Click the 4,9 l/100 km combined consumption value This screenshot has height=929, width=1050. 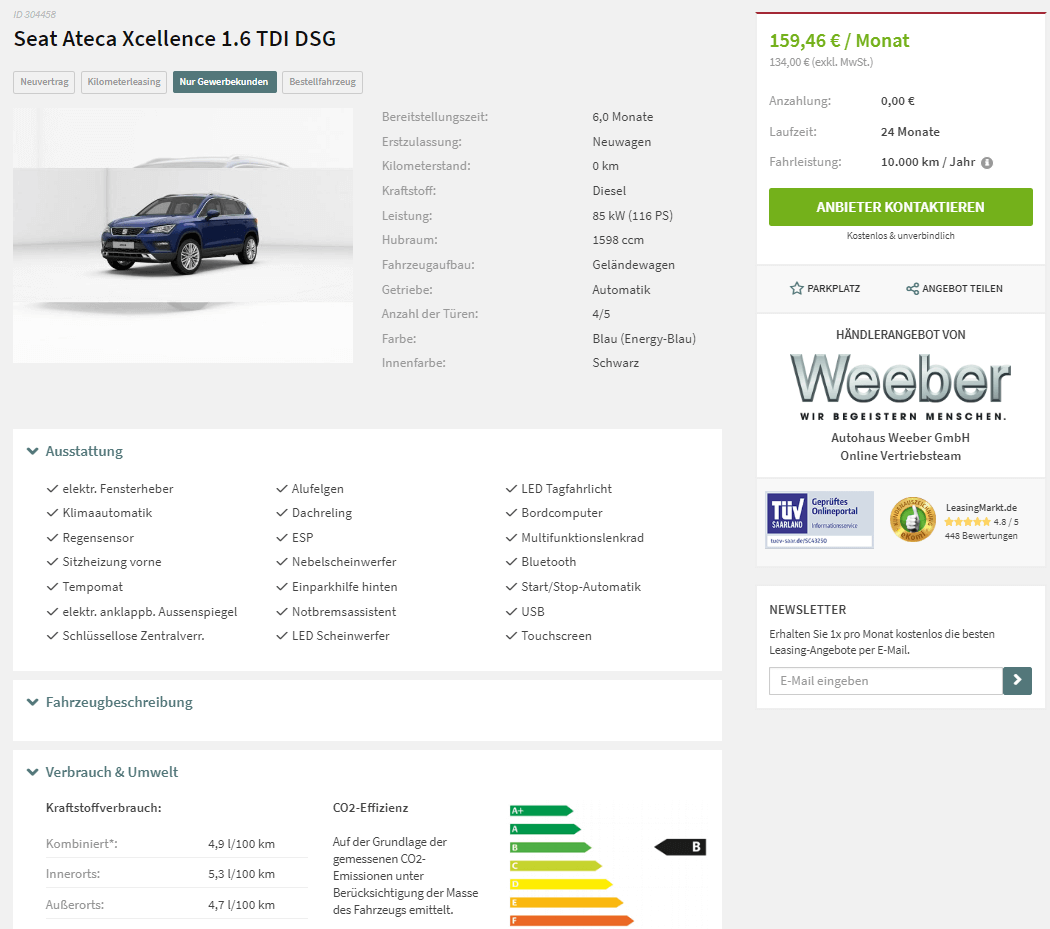click(241, 844)
